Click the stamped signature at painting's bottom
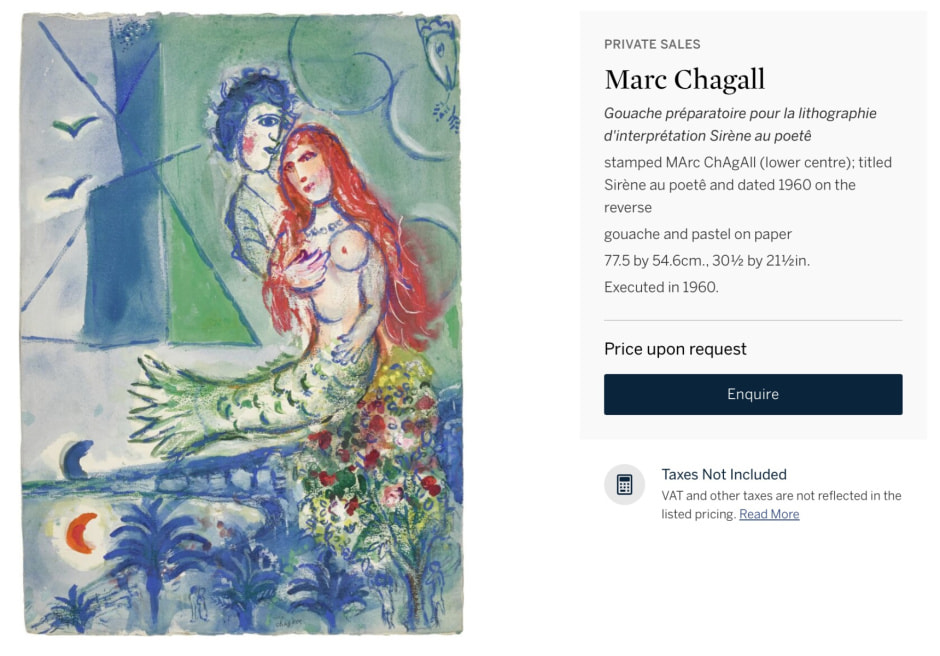 point(288,623)
